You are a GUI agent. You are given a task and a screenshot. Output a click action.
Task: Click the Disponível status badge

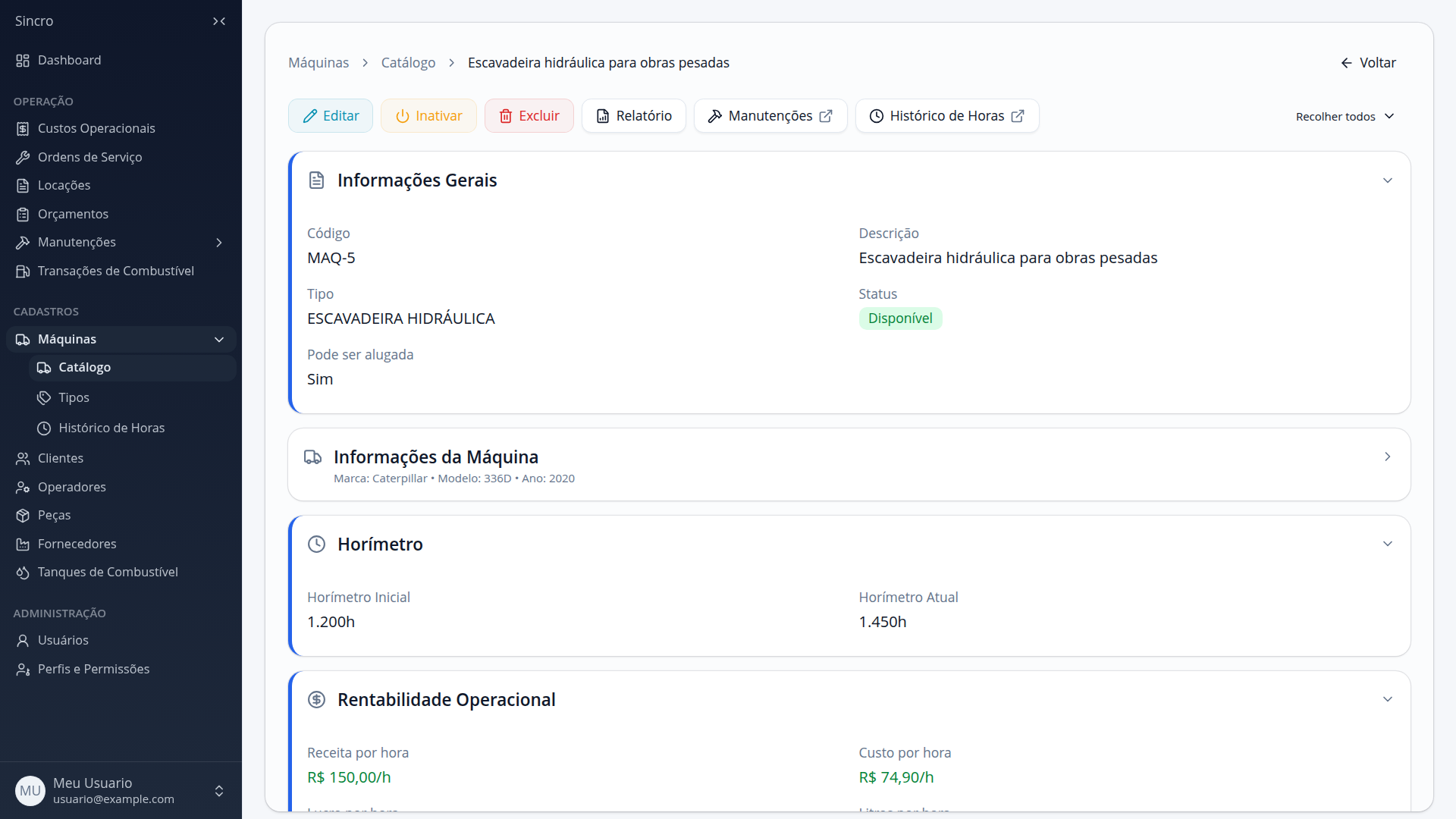pyautogui.click(x=900, y=318)
